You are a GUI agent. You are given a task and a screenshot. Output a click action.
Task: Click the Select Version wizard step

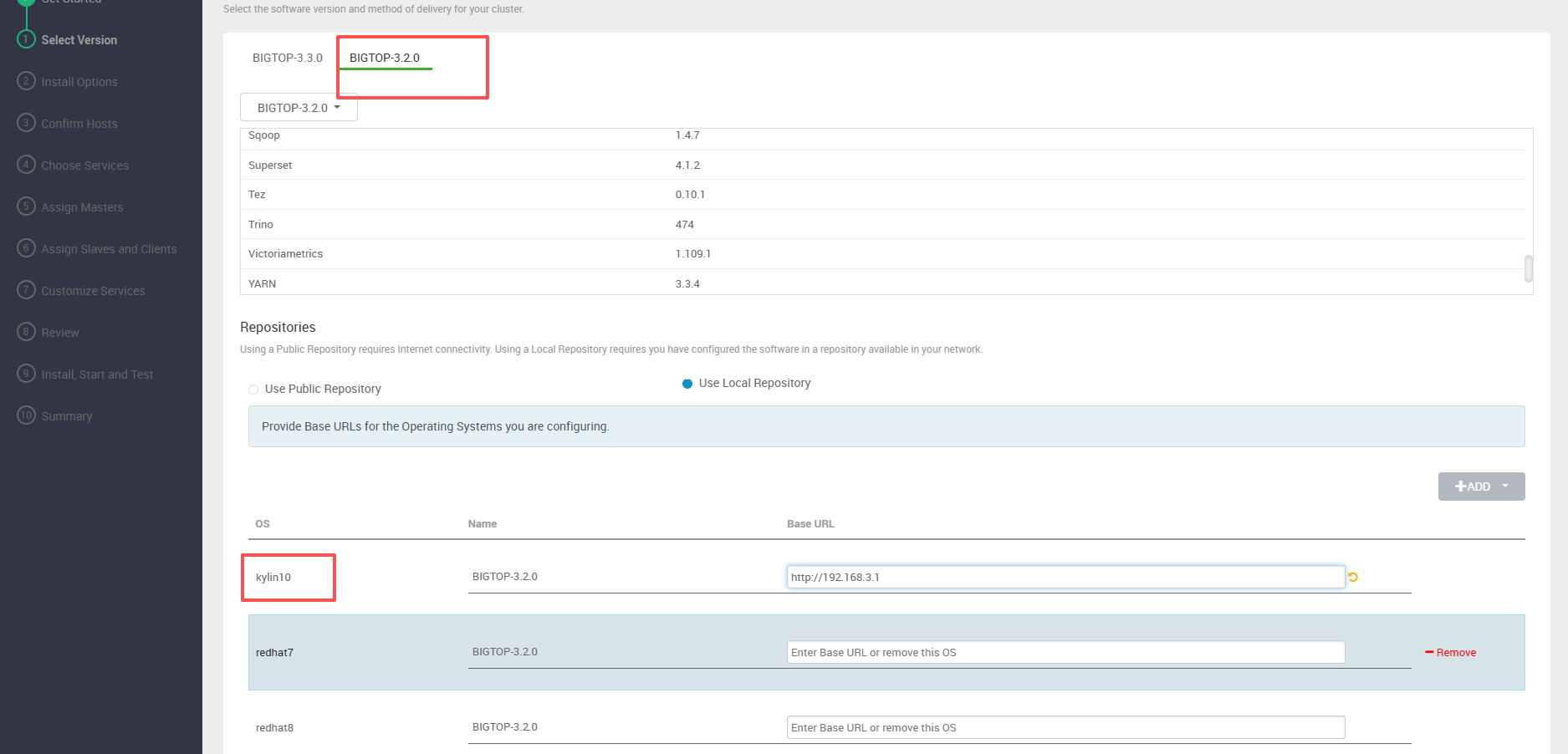[x=79, y=40]
